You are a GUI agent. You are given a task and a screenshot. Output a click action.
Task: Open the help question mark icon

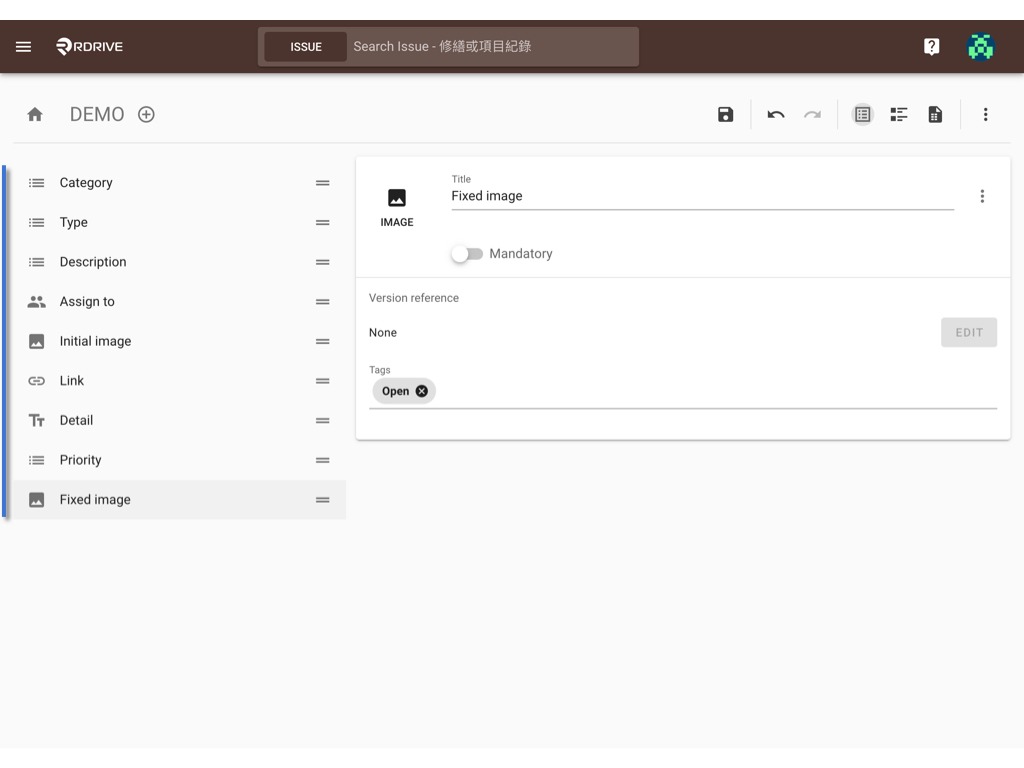click(x=931, y=46)
